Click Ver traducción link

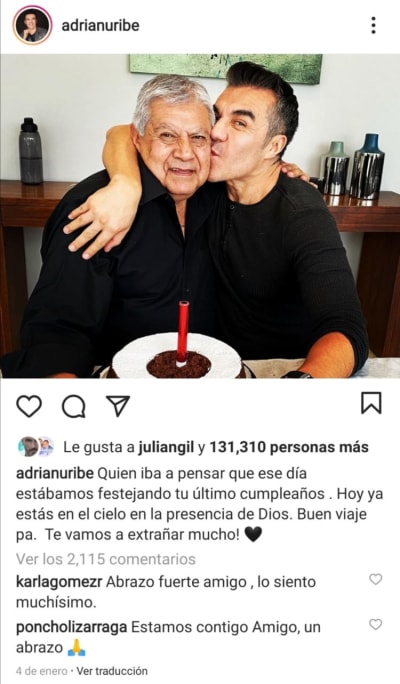pos(112,670)
